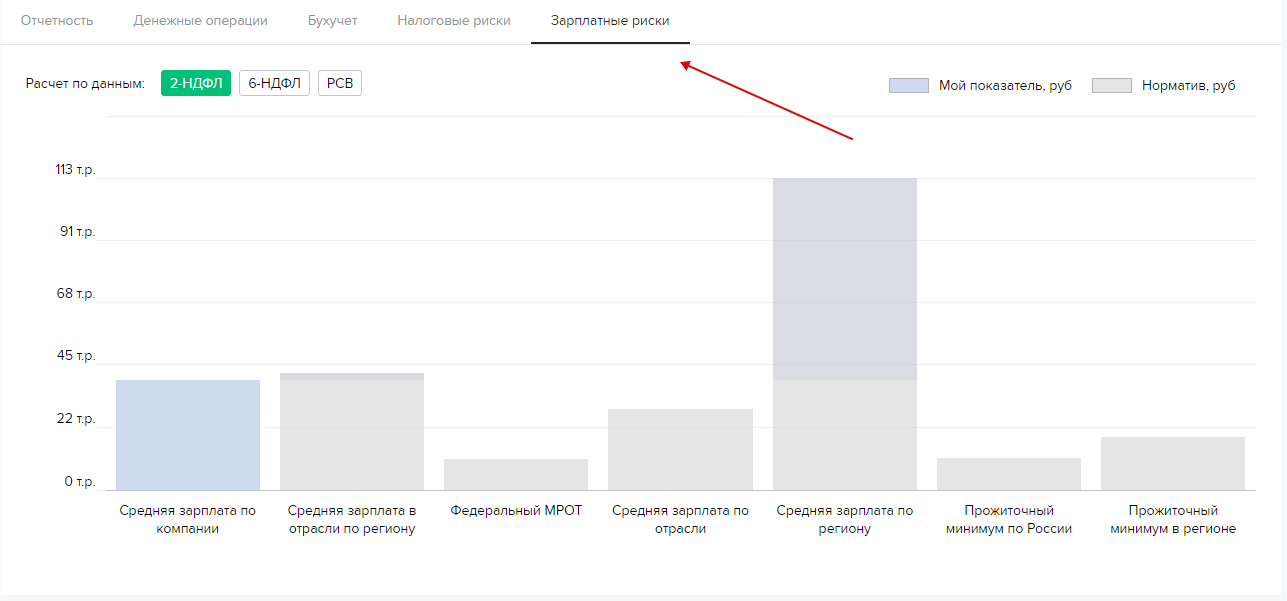
Task: Switch calculation to 6-НДФЛ
Action: (274, 84)
